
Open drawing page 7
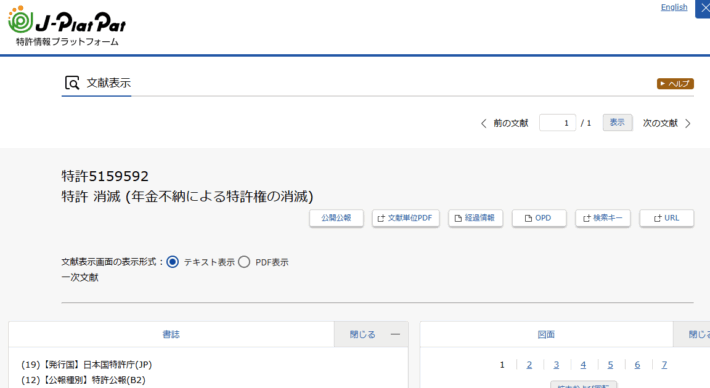click(x=664, y=365)
